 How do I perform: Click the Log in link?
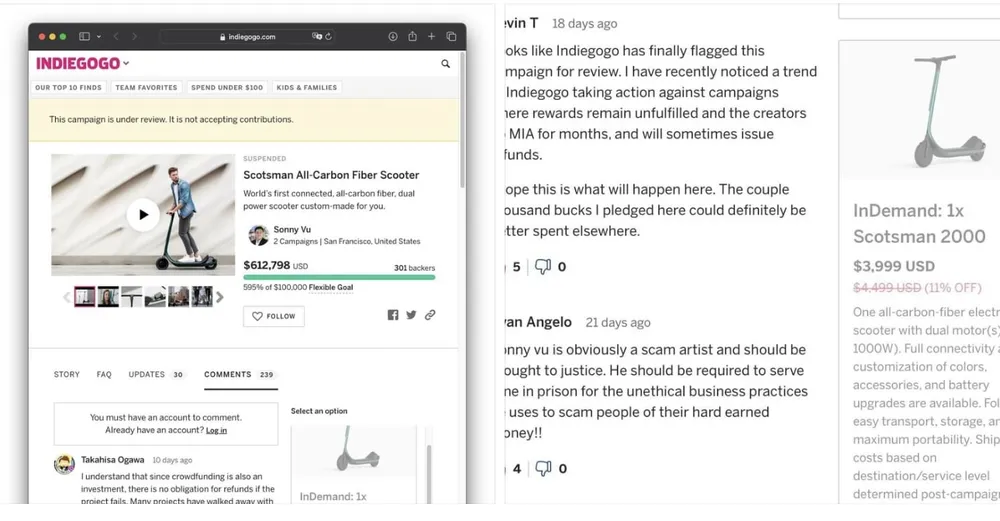[x=216, y=431]
